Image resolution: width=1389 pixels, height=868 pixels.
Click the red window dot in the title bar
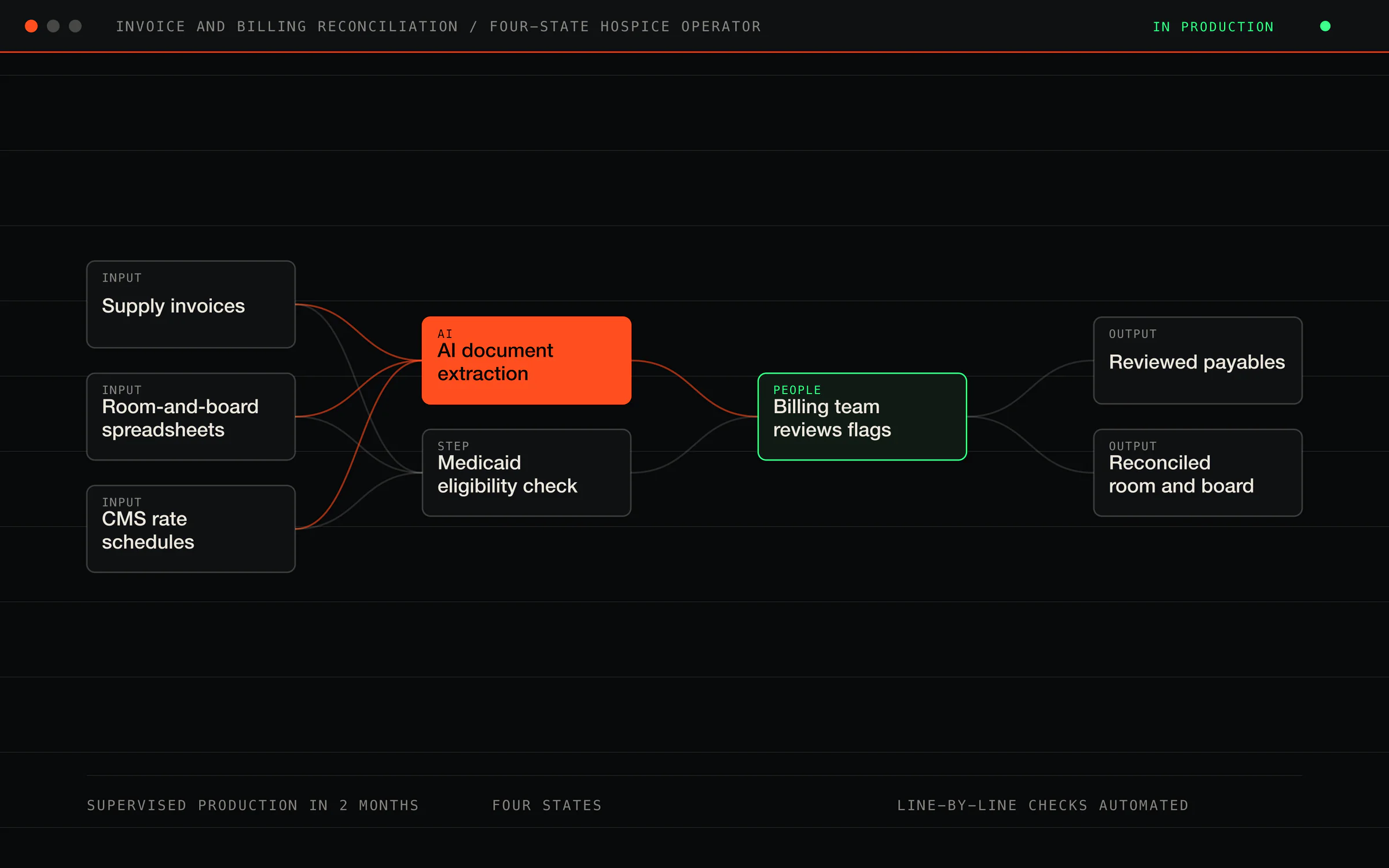[x=31, y=26]
